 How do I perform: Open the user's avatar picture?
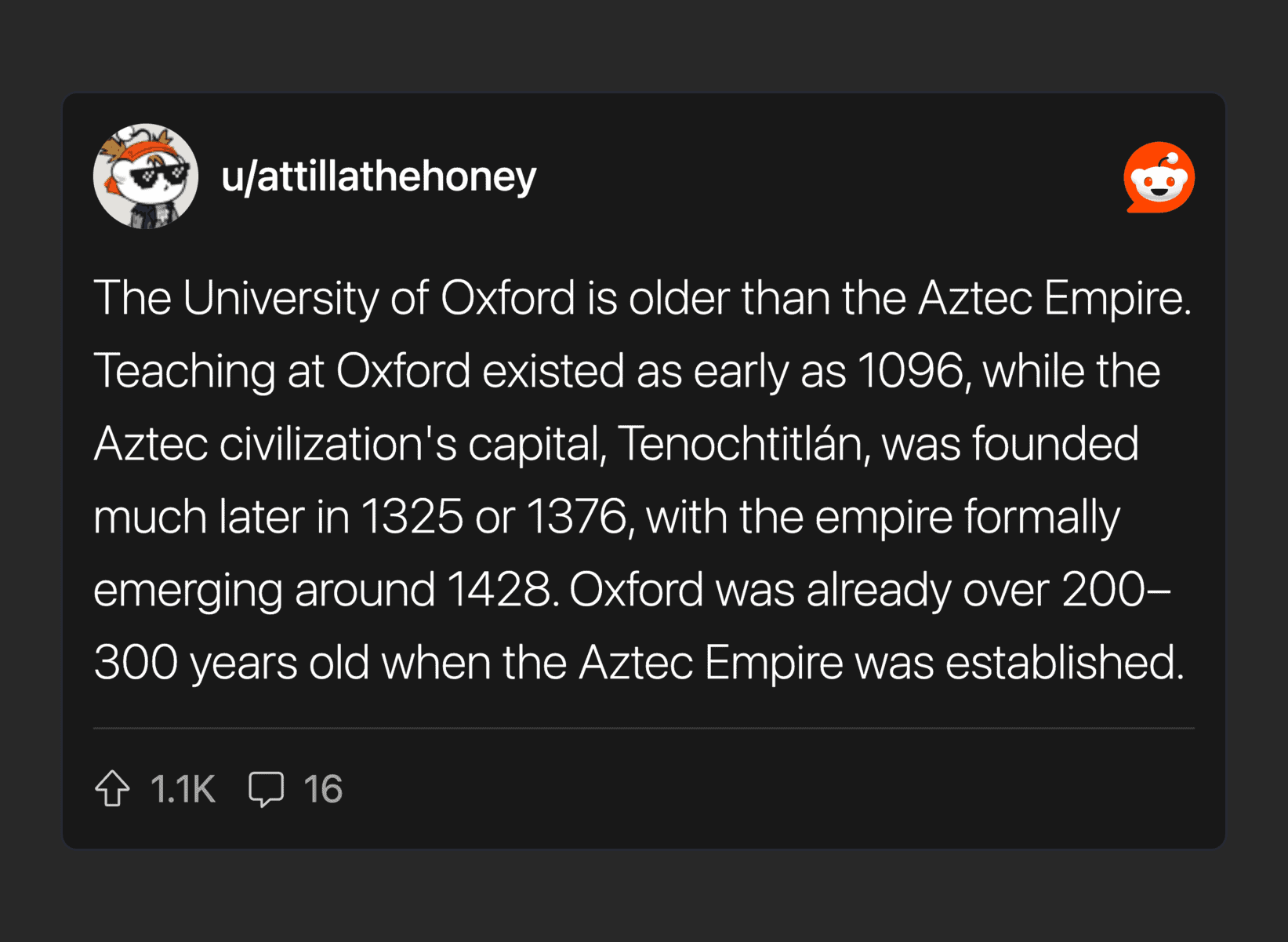click(x=146, y=176)
